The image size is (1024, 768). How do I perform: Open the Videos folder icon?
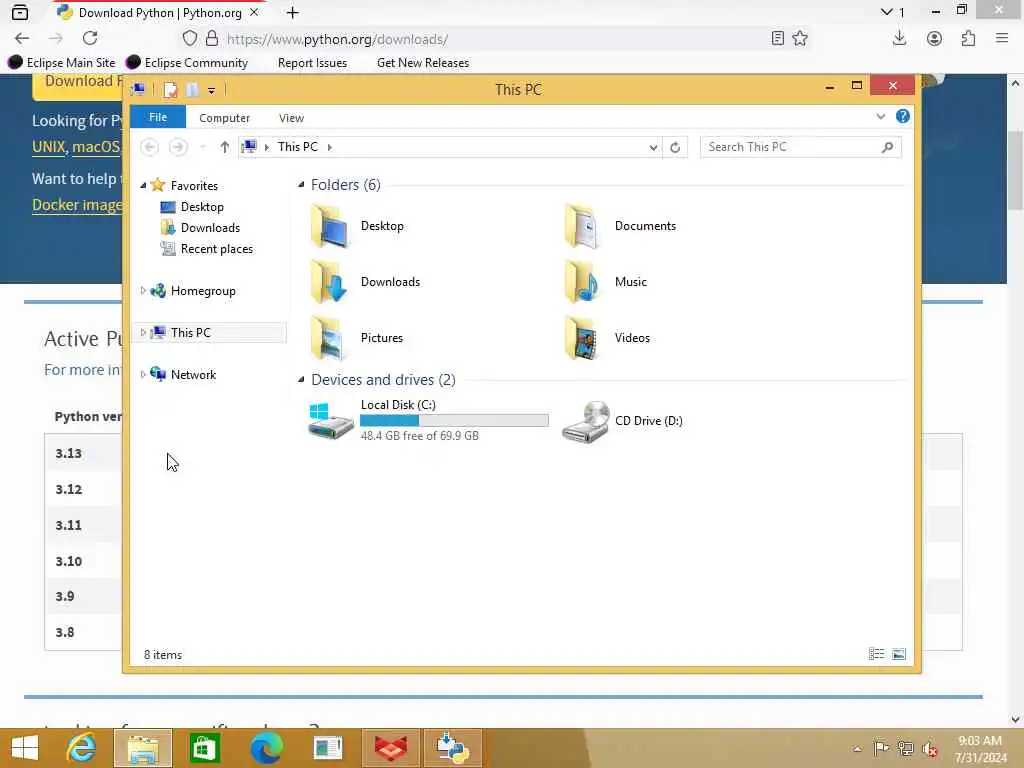point(582,338)
